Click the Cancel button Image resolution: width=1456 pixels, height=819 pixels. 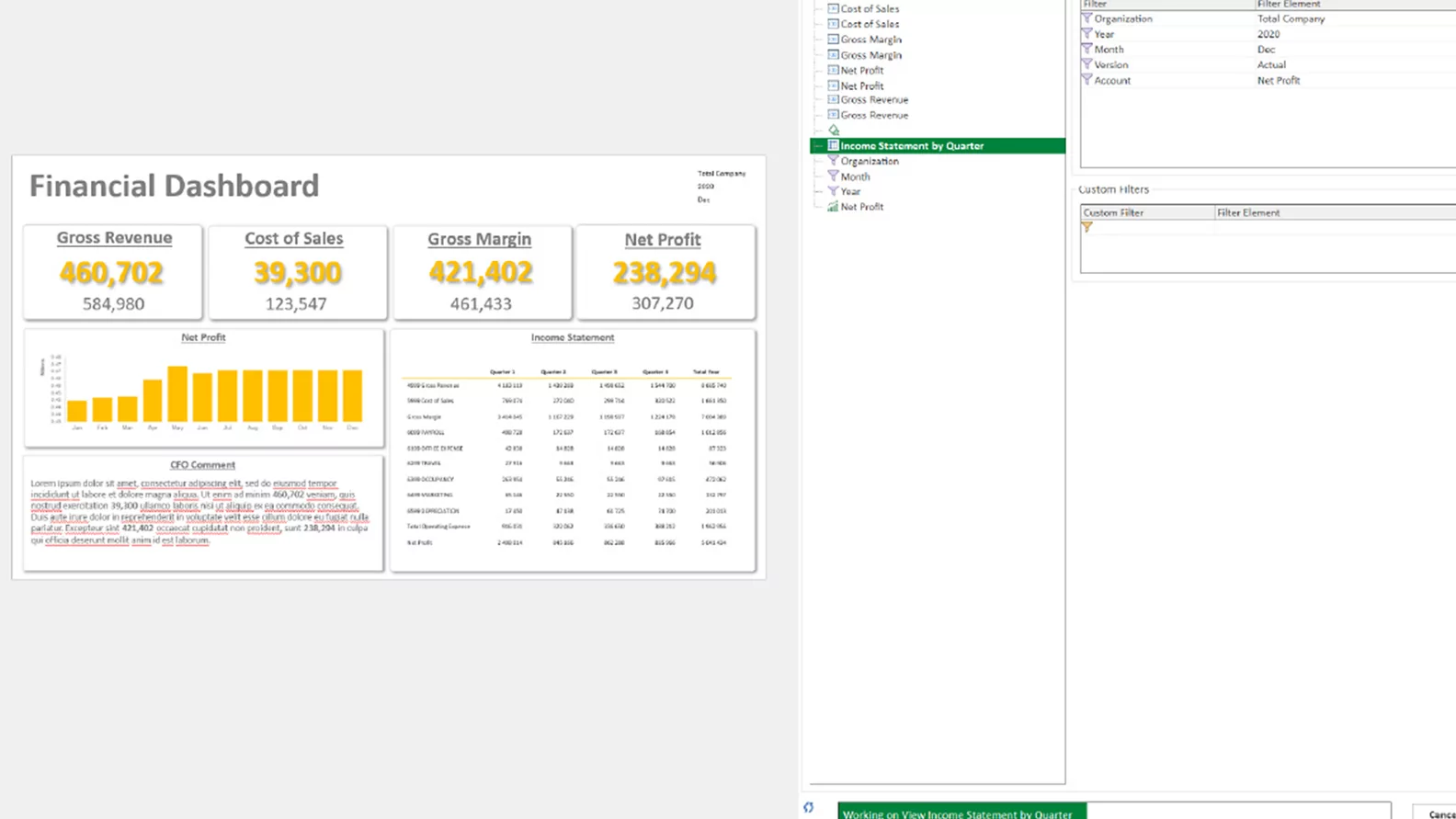coord(1440,813)
